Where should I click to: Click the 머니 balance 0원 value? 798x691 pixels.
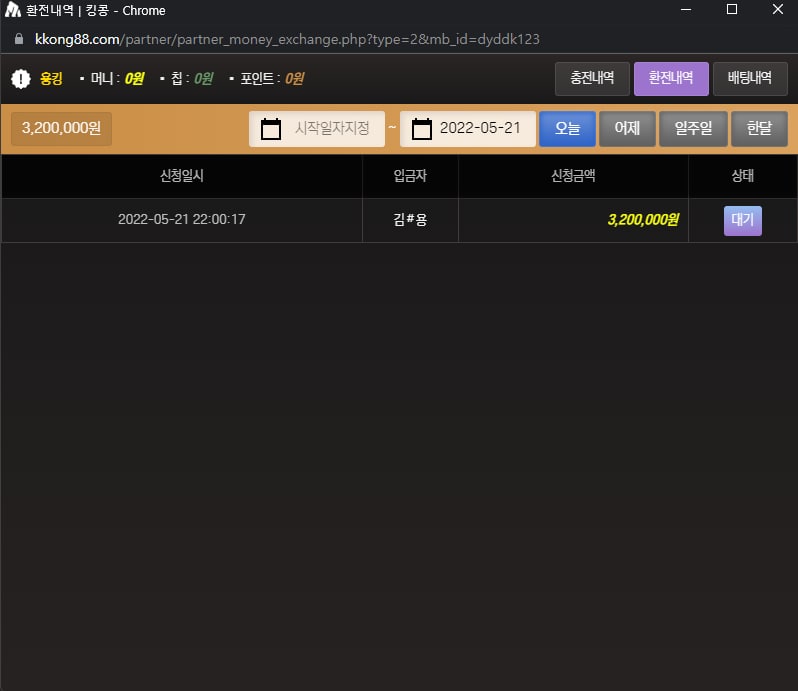[134, 79]
